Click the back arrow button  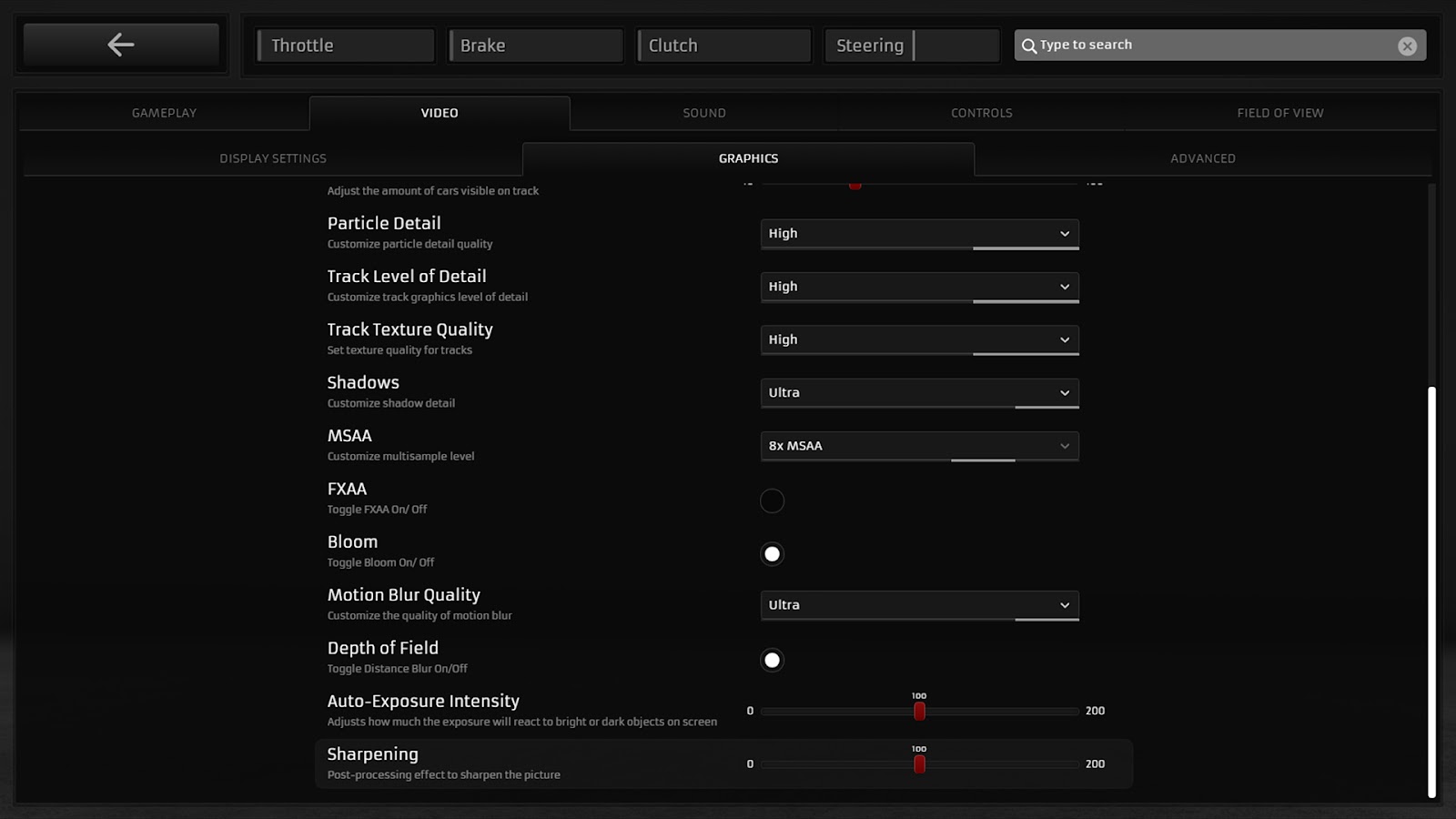click(121, 45)
